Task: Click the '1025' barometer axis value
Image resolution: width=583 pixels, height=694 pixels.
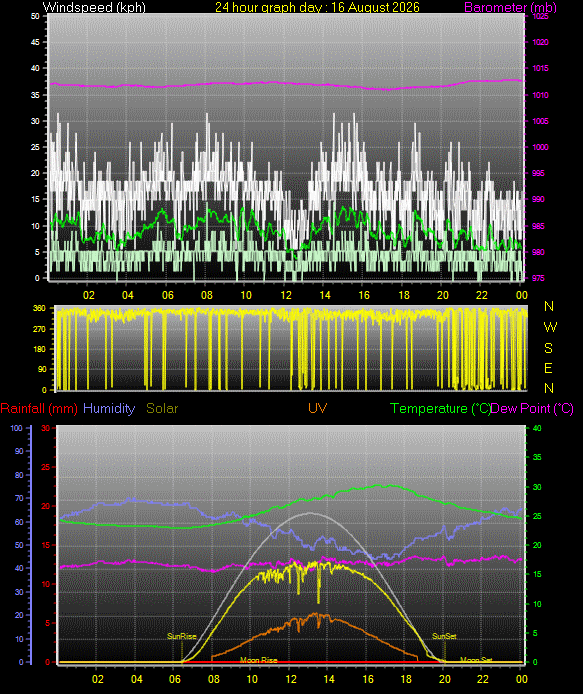Action: (541, 16)
